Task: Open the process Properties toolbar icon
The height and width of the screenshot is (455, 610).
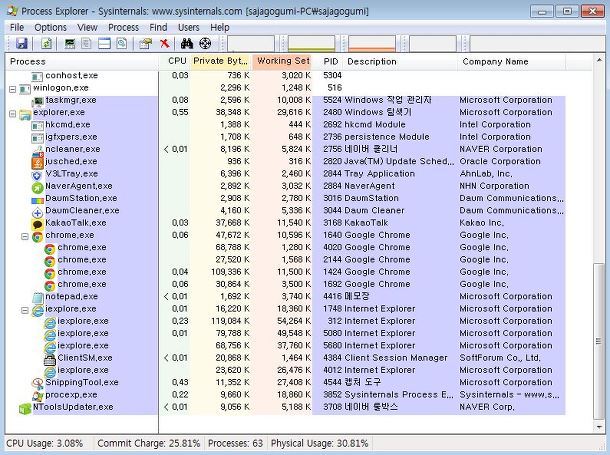Action: tap(145, 43)
